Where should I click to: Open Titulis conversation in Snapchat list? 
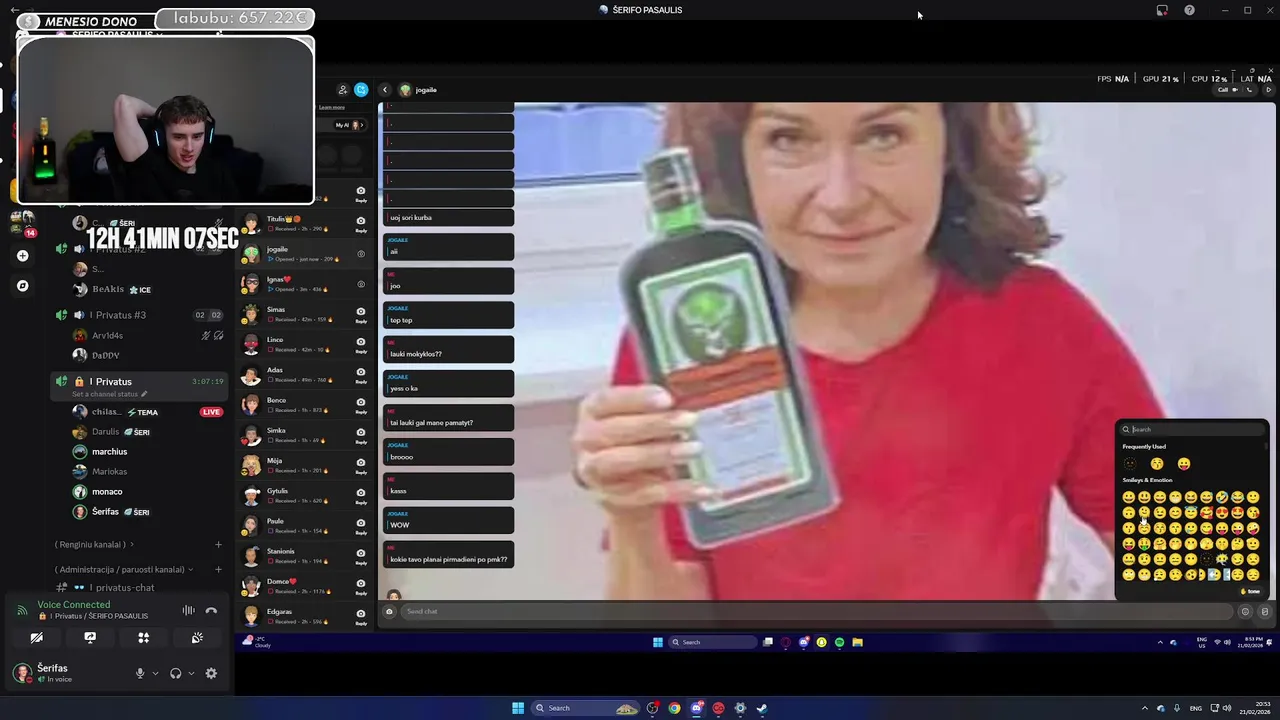[305, 223]
